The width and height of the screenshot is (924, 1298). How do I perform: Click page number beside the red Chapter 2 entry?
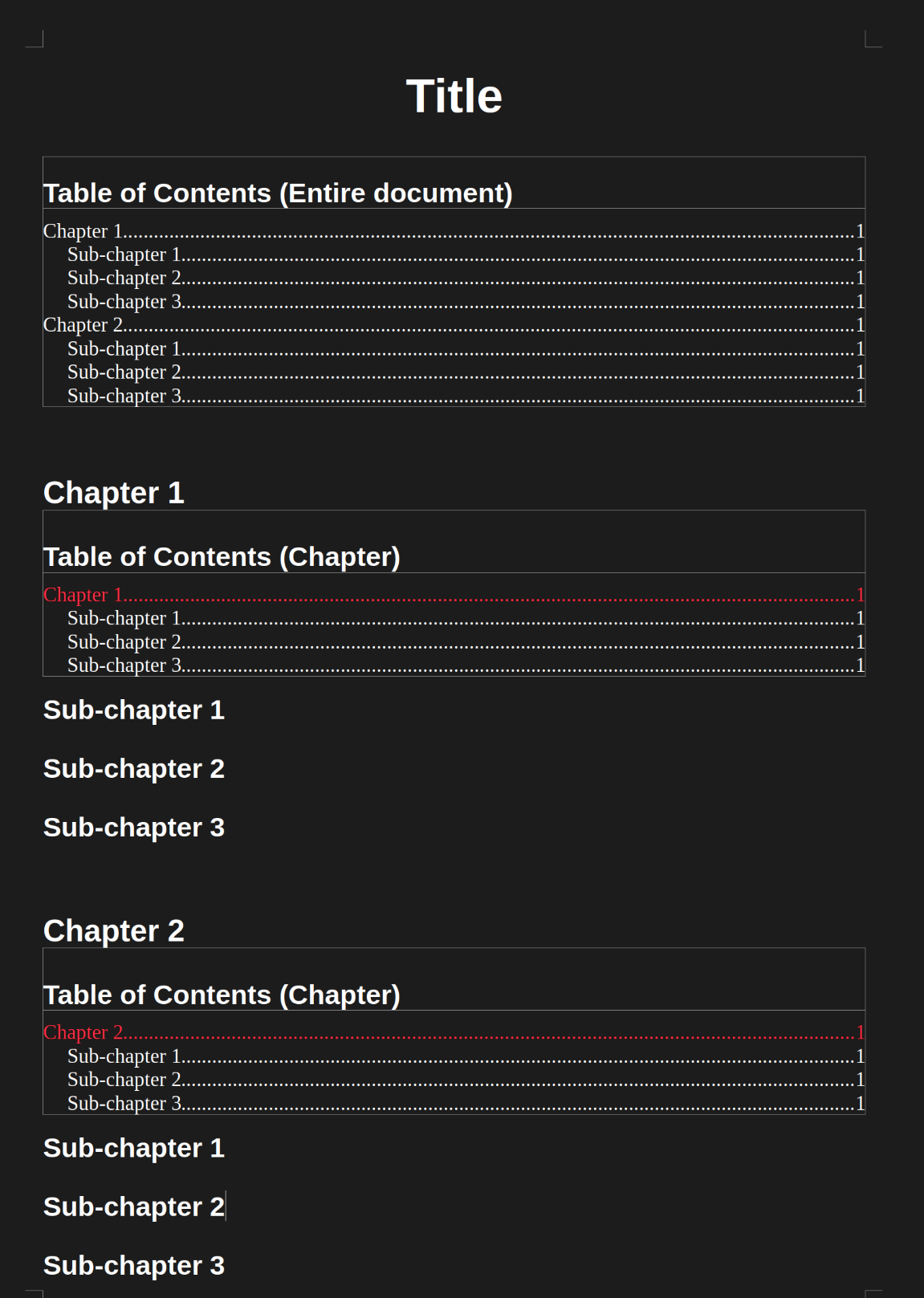(860, 1032)
